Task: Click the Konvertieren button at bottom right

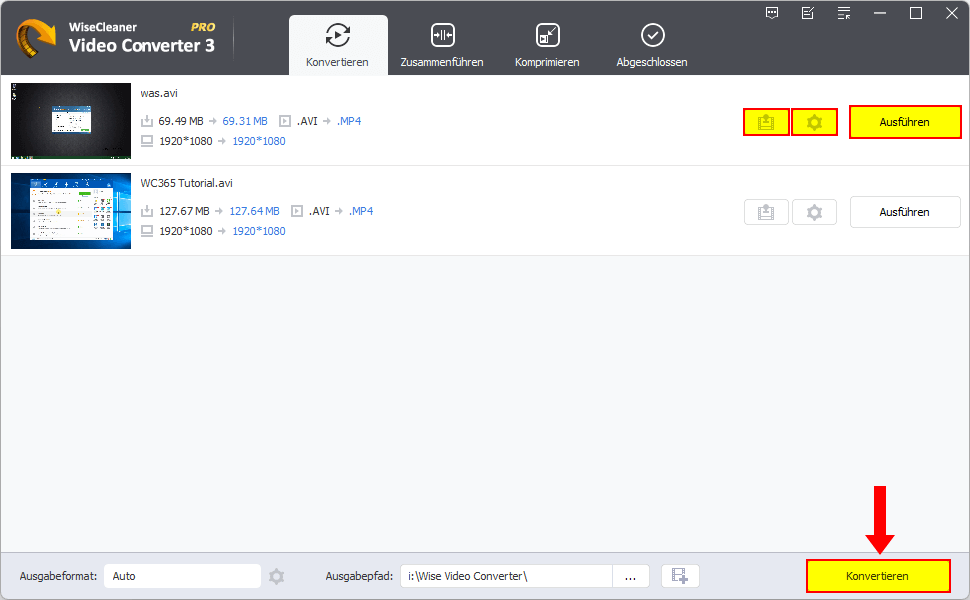Action: click(878, 576)
